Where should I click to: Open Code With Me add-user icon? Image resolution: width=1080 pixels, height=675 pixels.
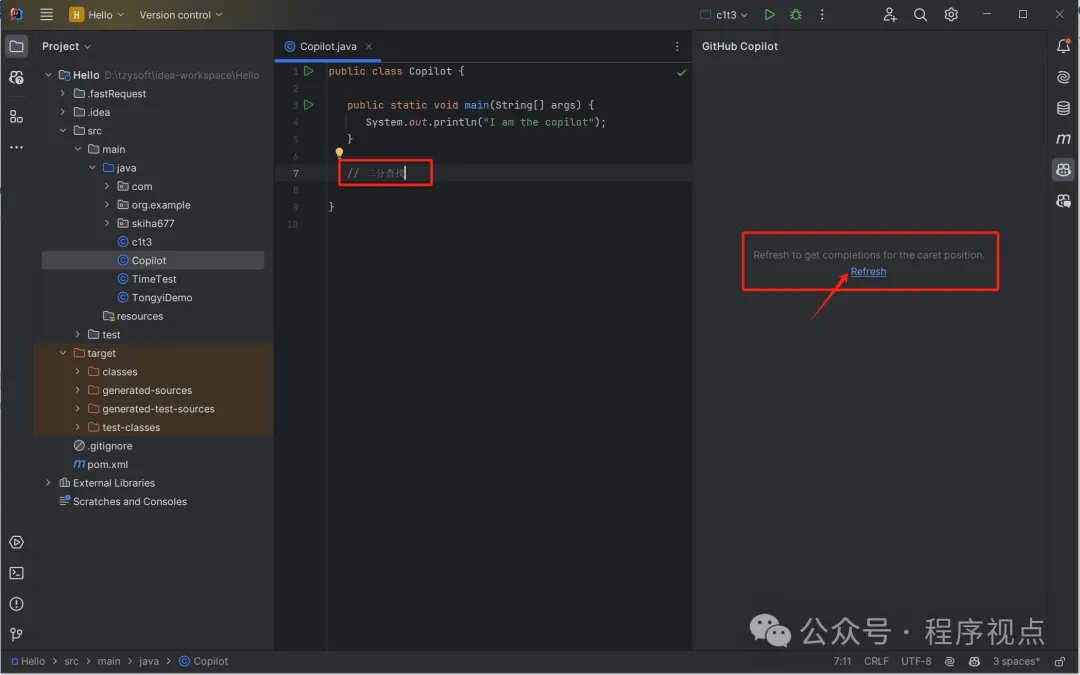[x=890, y=14]
